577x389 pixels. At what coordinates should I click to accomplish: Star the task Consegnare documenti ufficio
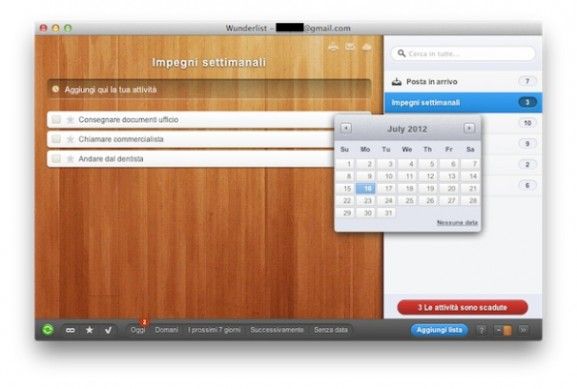(x=70, y=120)
